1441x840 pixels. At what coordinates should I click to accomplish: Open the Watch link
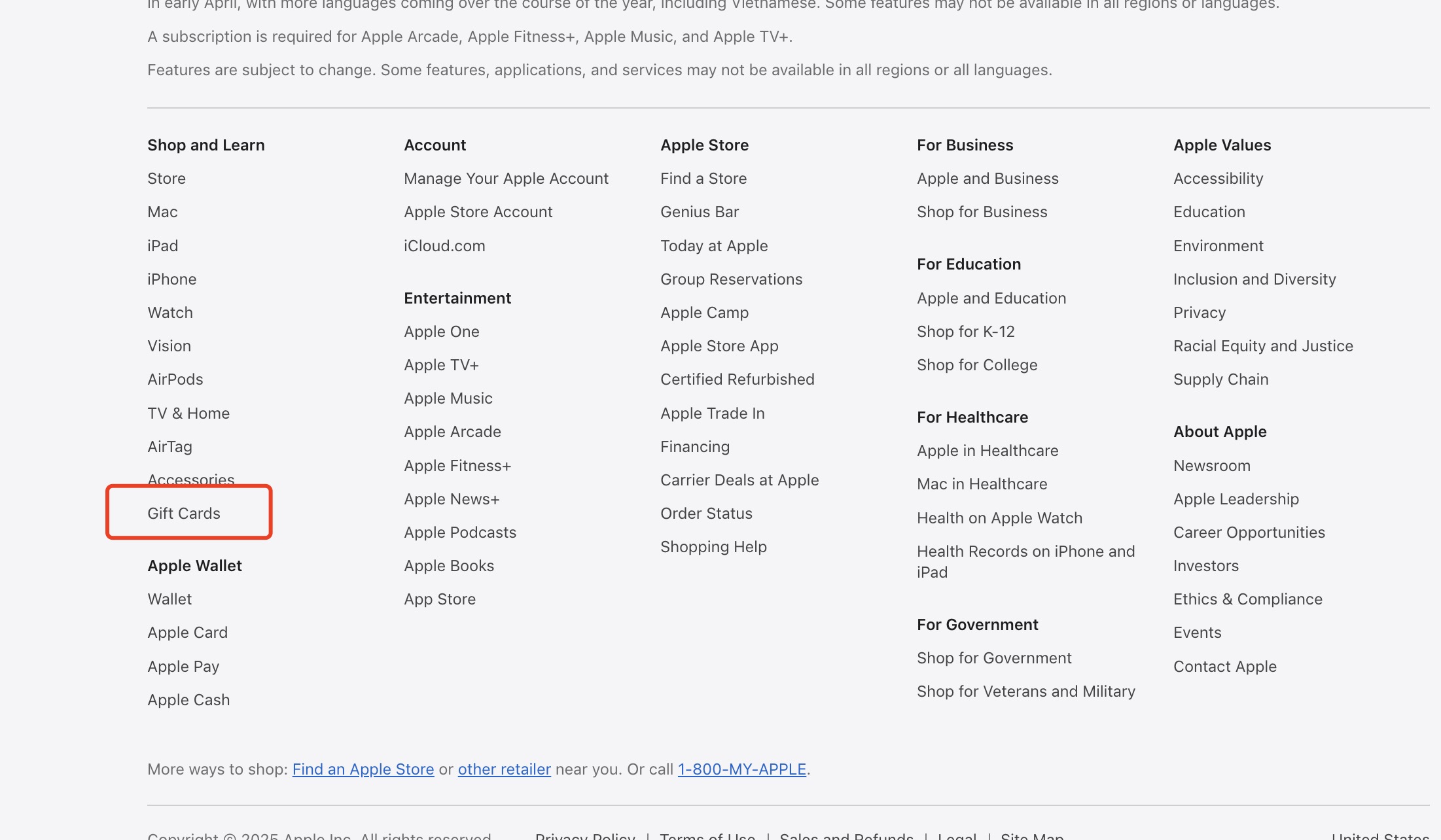point(170,312)
